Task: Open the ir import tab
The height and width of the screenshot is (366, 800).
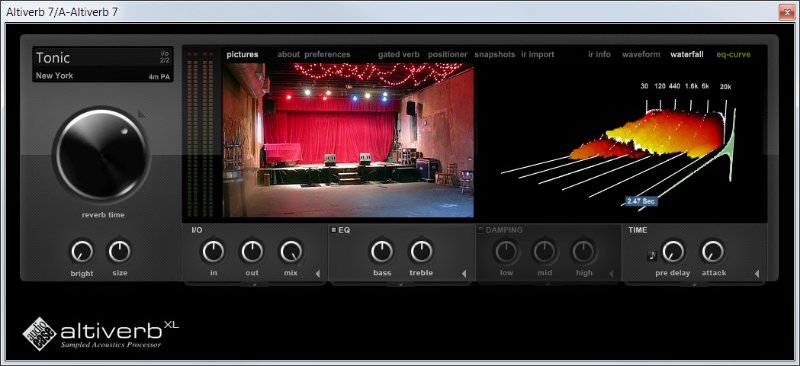Action: (x=538, y=55)
